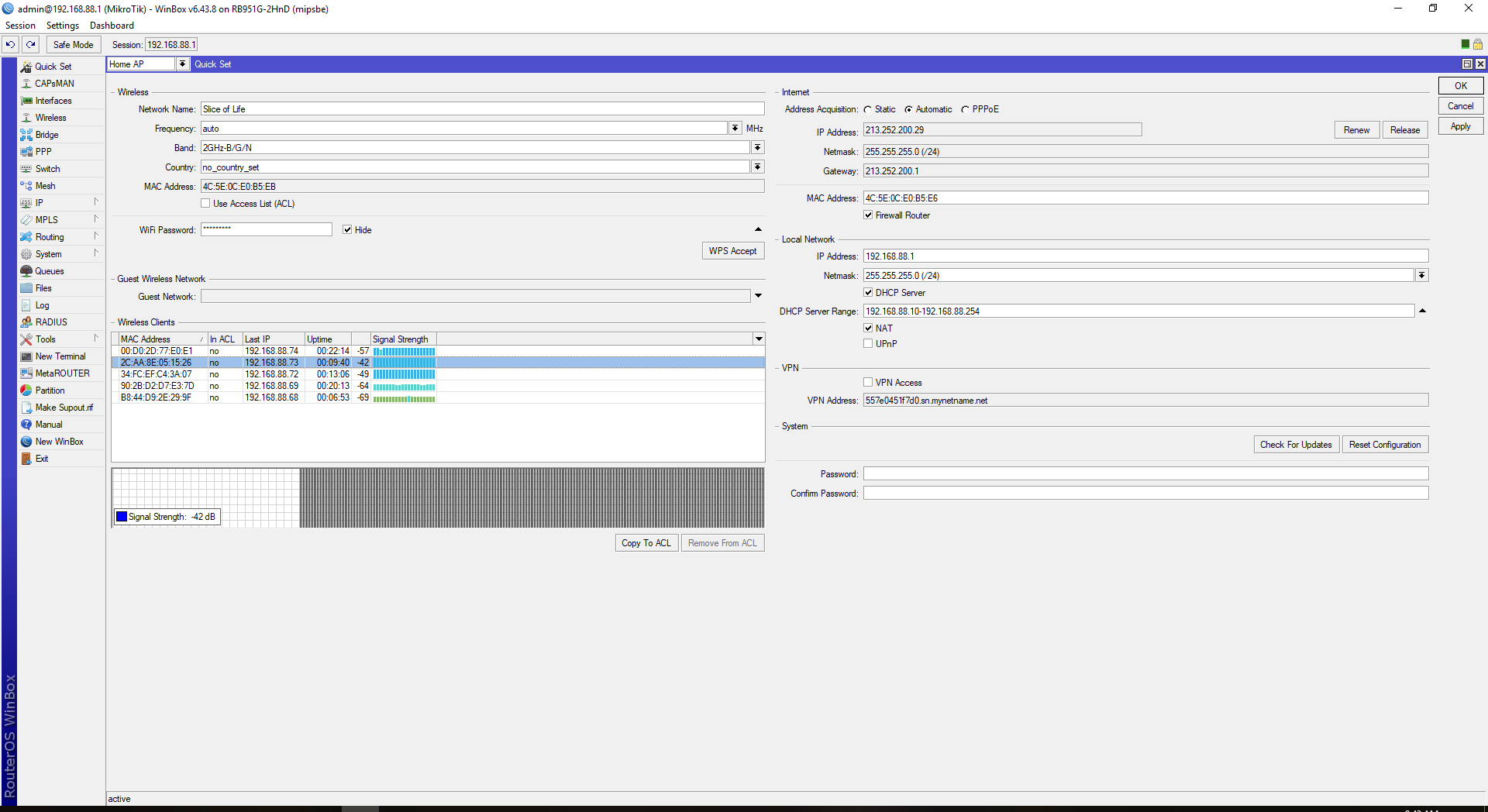The width and height of the screenshot is (1488, 812).
Task: Launch a New Terminal
Action: 60,356
